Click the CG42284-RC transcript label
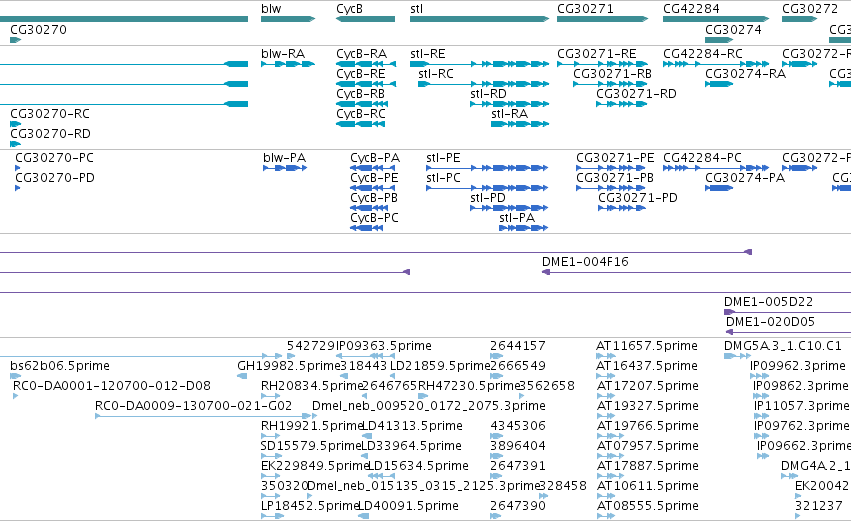 pyautogui.click(x=703, y=54)
